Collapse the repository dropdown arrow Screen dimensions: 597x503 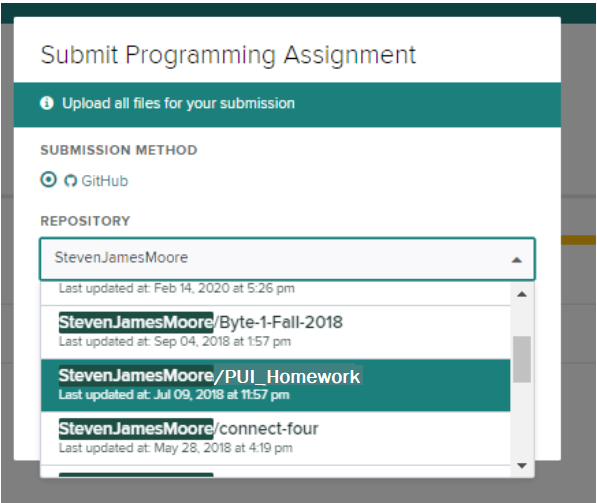[x=517, y=260]
